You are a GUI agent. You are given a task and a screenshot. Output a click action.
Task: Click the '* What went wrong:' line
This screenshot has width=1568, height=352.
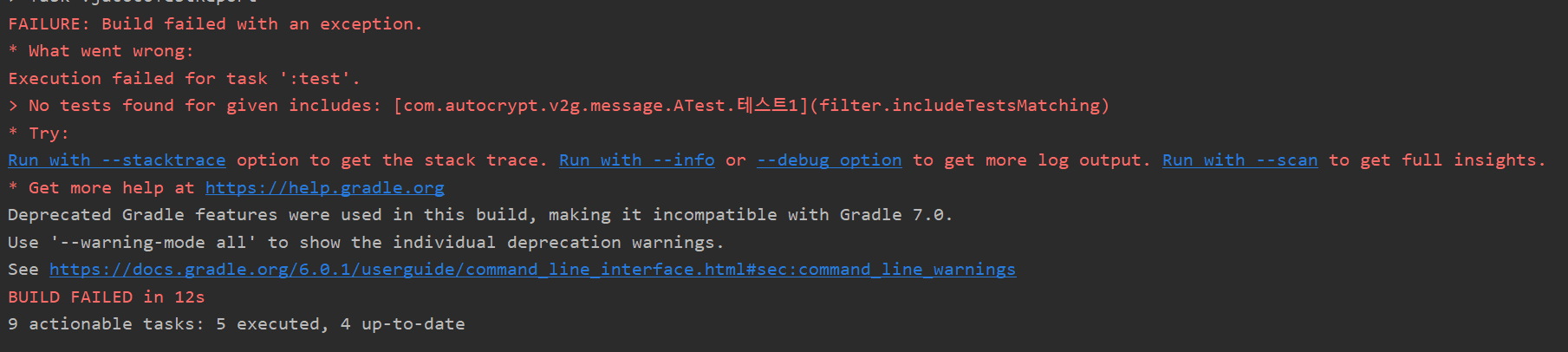pyautogui.click(x=101, y=51)
